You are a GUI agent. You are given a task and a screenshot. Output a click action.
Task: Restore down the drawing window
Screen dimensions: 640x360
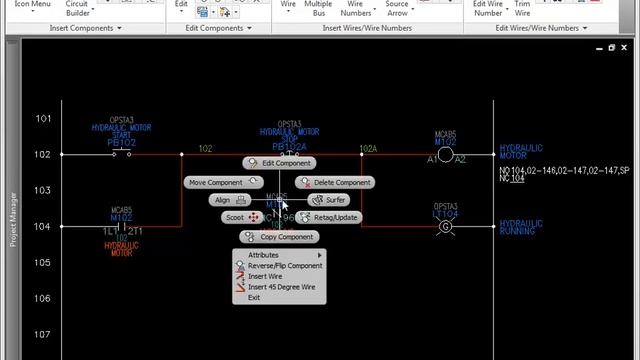(x=611, y=48)
